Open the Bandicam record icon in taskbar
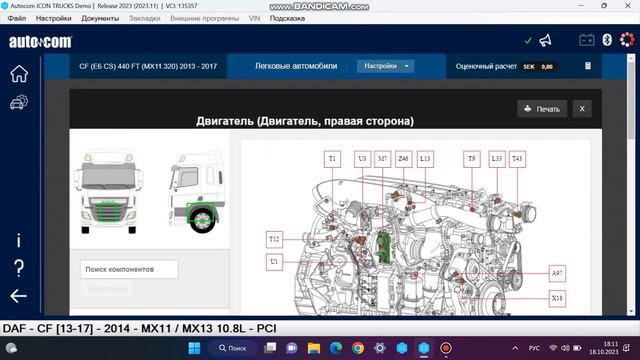Image resolution: width=640 pixels, height=360 pixels. point(446,348)
